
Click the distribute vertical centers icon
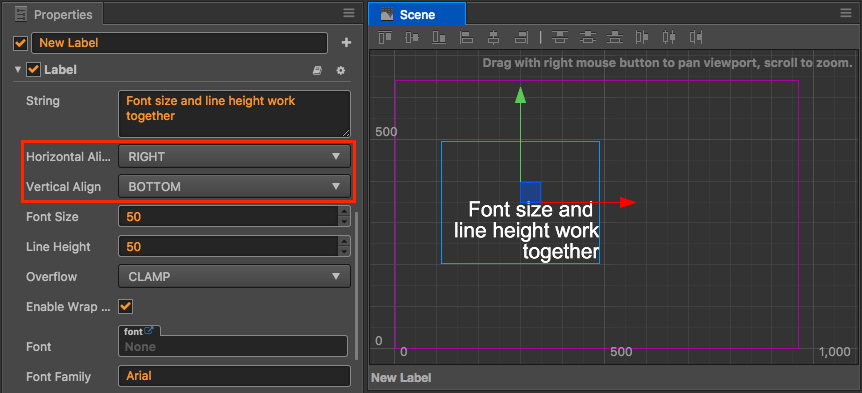(588, 37)
